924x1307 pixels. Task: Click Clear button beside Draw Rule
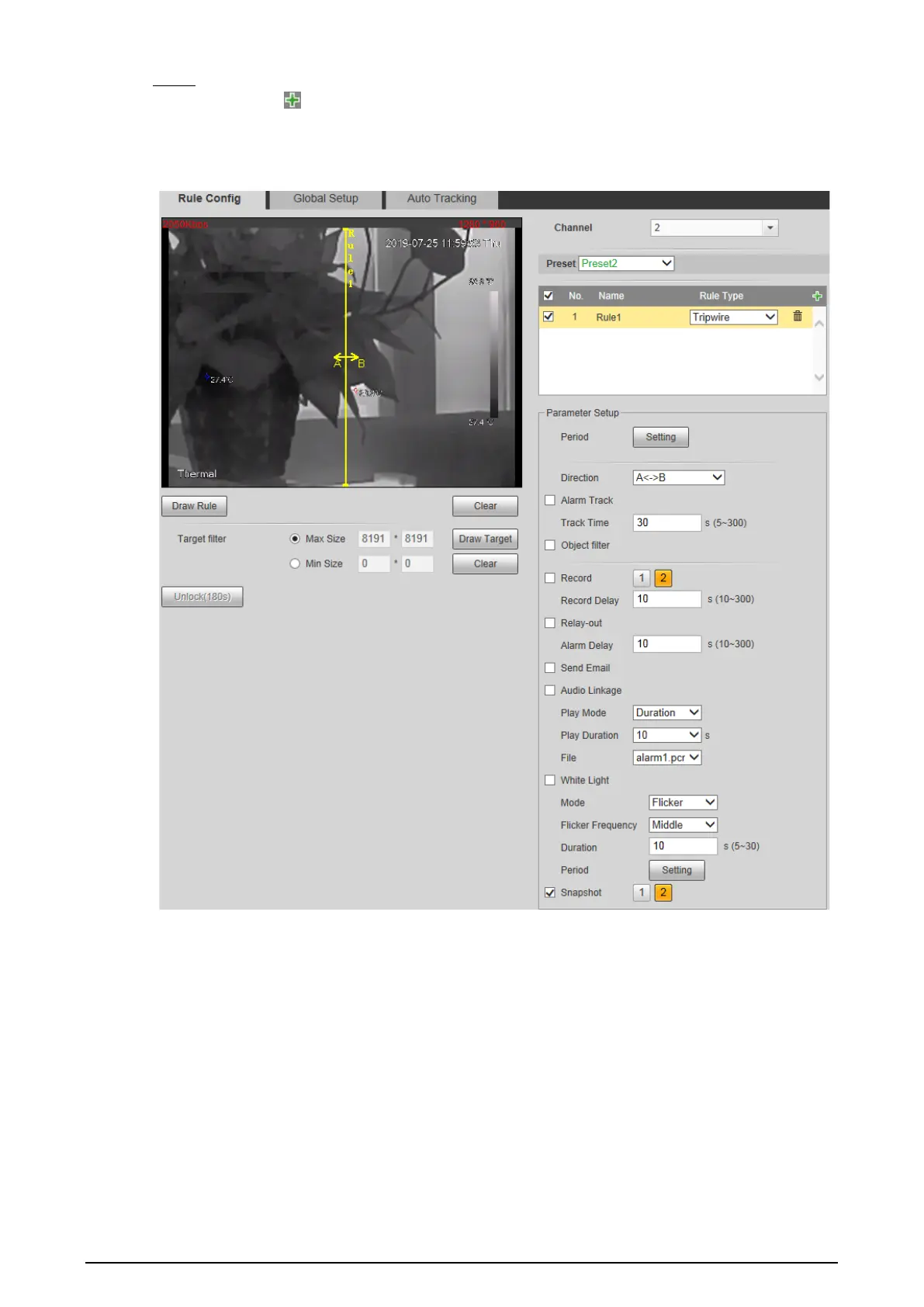point(485,506)
